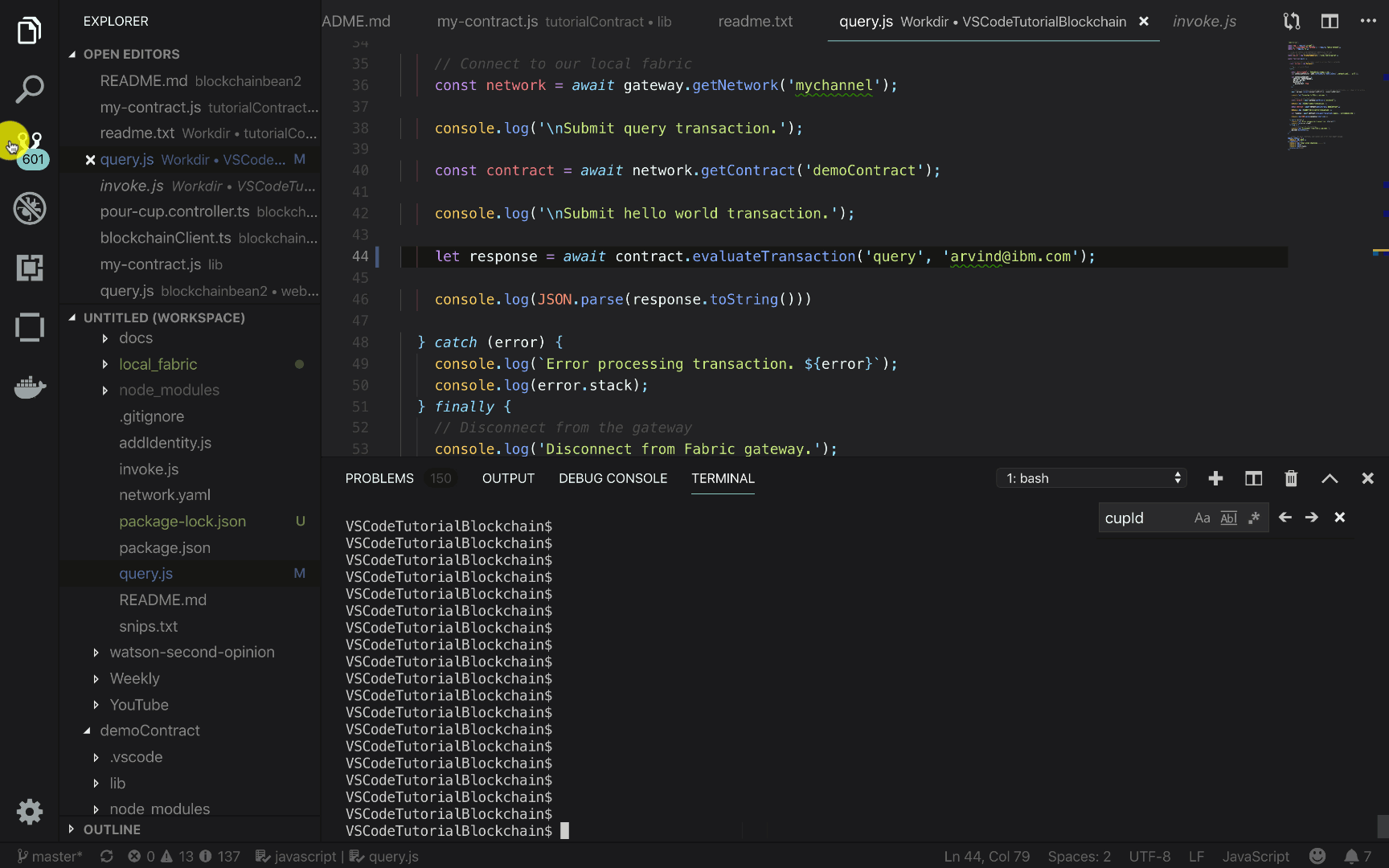Open the Search view magnifier icon

29,89
